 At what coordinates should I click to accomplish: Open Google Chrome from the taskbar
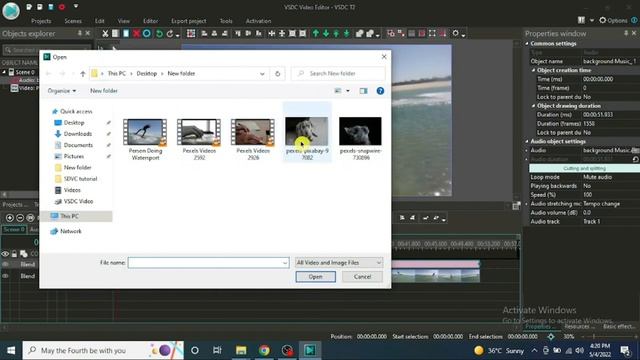click(264, 350)
